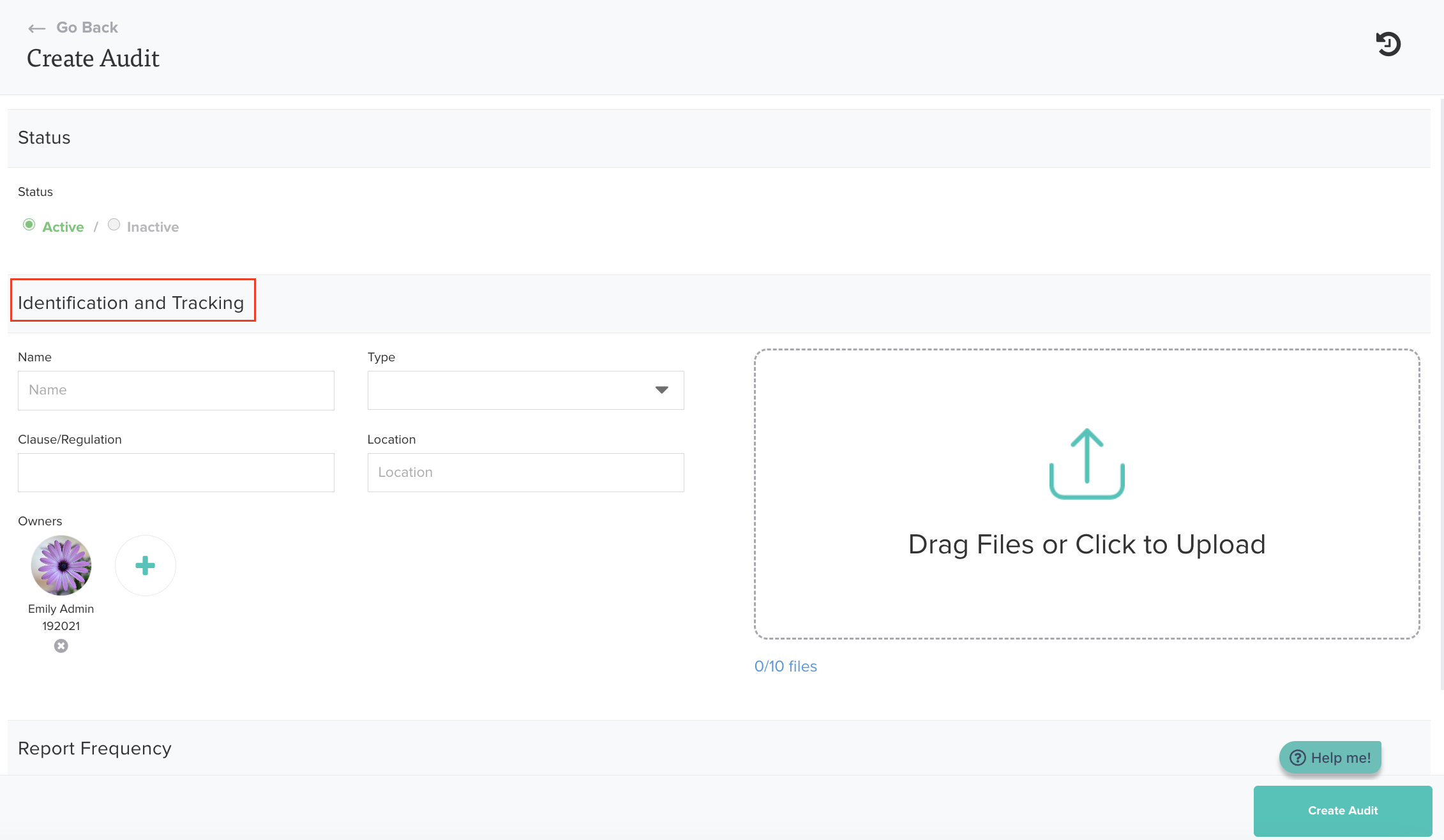
Task: Click the Inactive label text
Action: [x=153, y=227]
